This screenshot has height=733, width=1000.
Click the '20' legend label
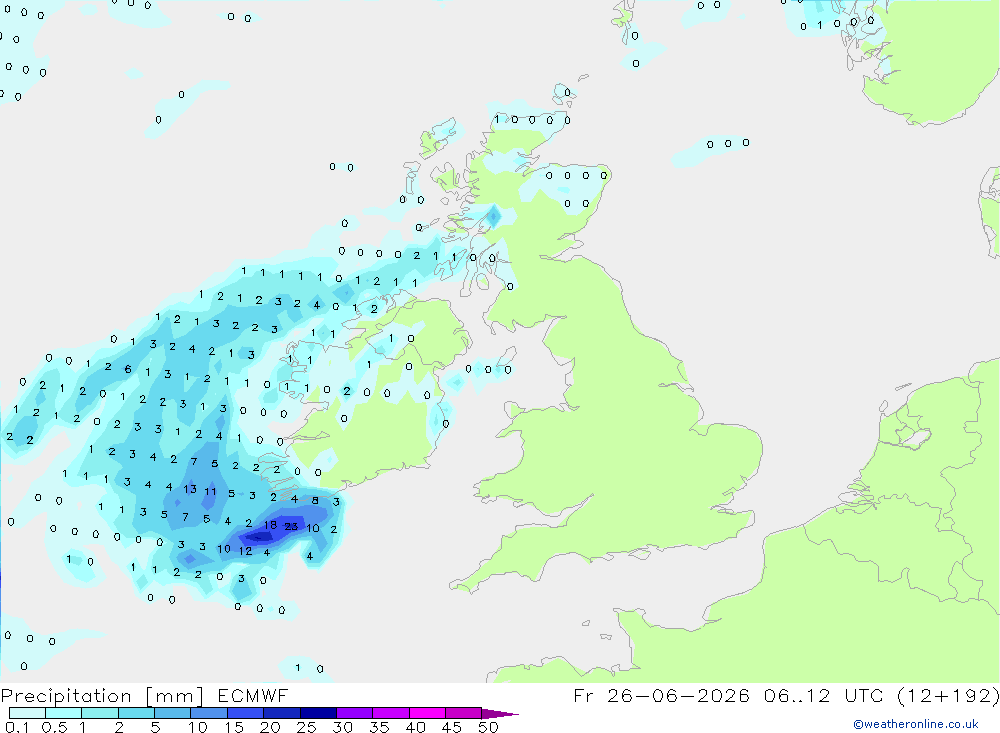[x=270, y=727]
